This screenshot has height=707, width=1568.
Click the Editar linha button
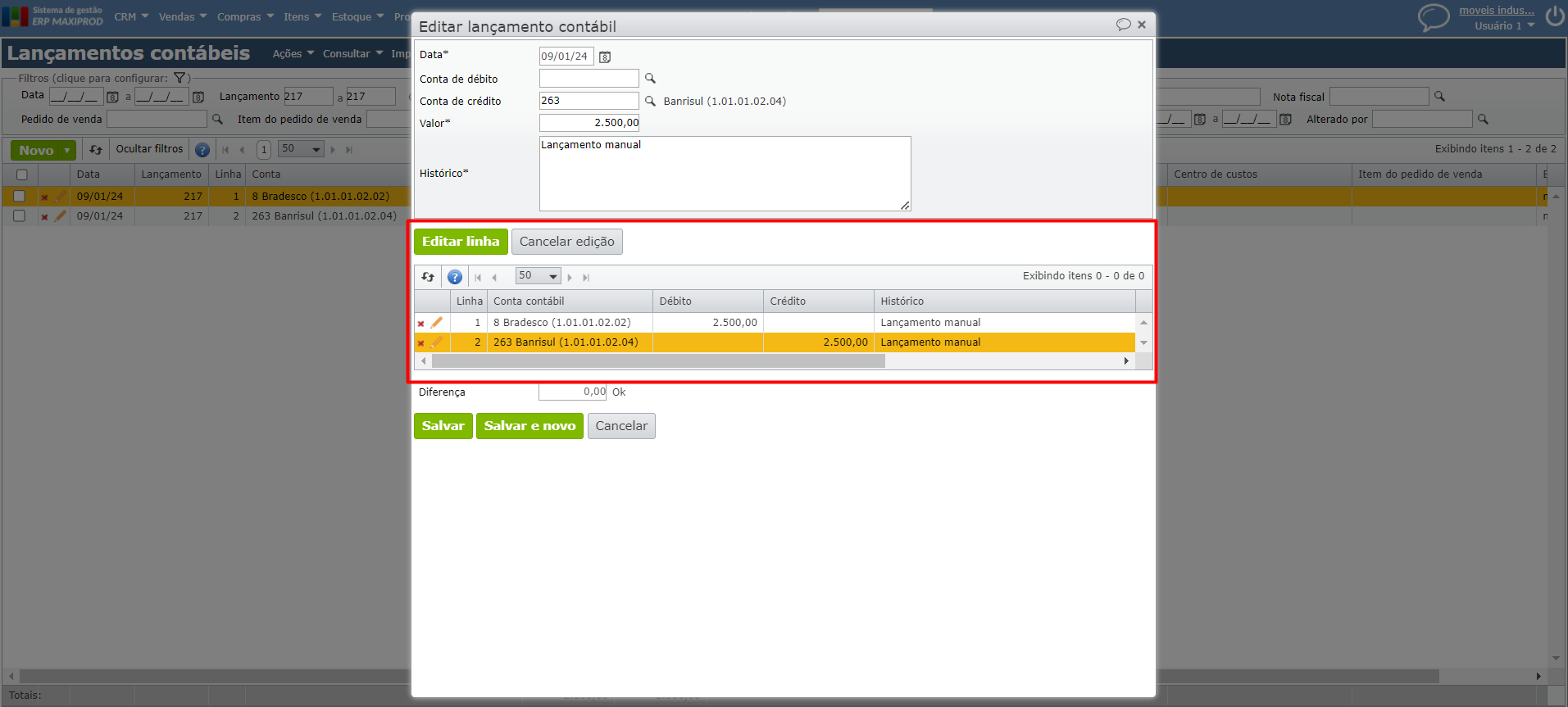[461, 242]
